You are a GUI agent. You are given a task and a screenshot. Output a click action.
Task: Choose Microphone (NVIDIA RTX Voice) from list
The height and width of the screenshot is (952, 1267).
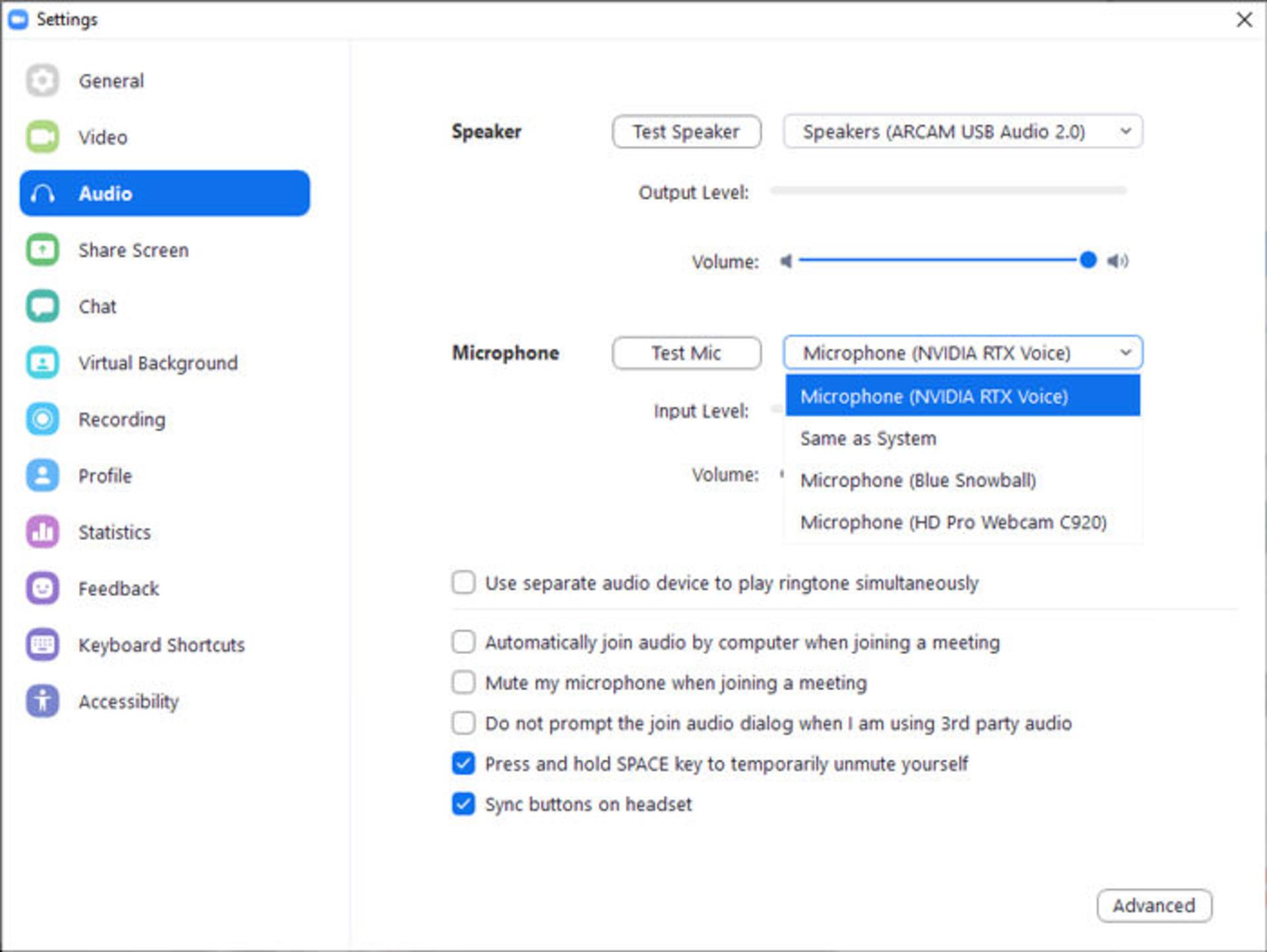(963, 396)
